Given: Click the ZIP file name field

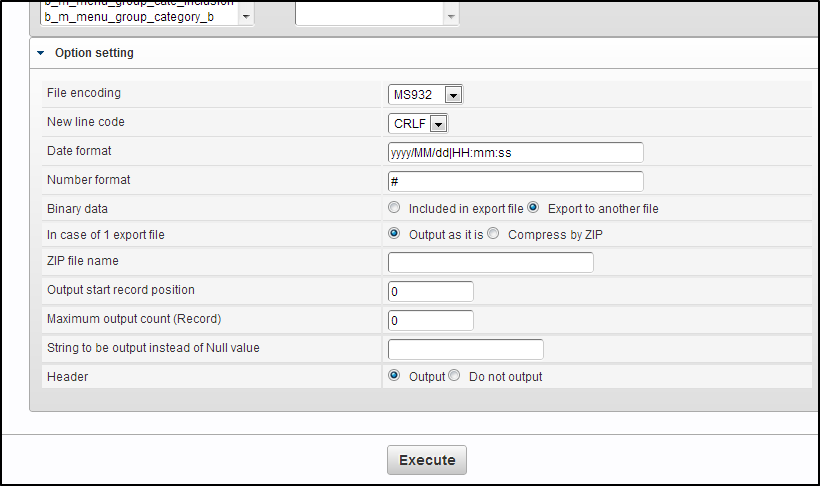Looking at the screenshot, I should pos(490,263).
